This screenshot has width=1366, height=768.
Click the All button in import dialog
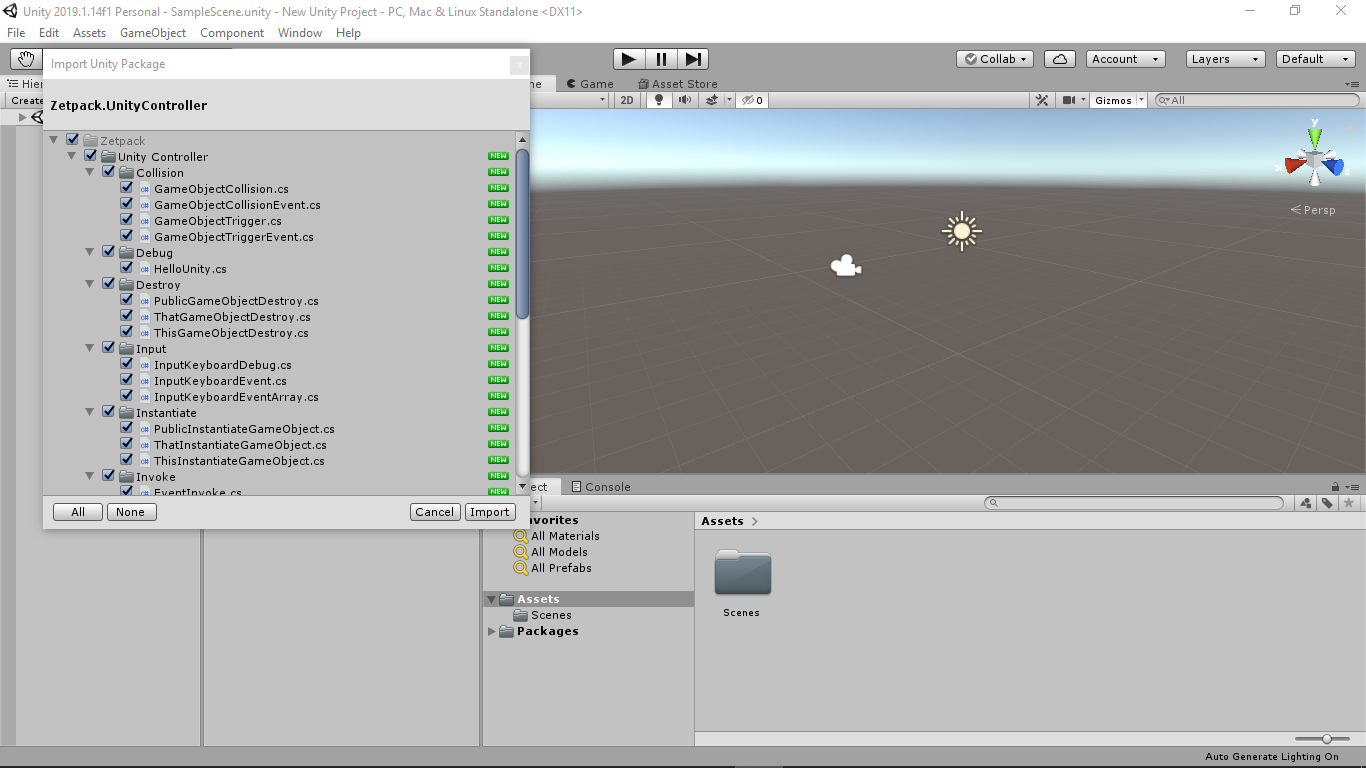78,512
